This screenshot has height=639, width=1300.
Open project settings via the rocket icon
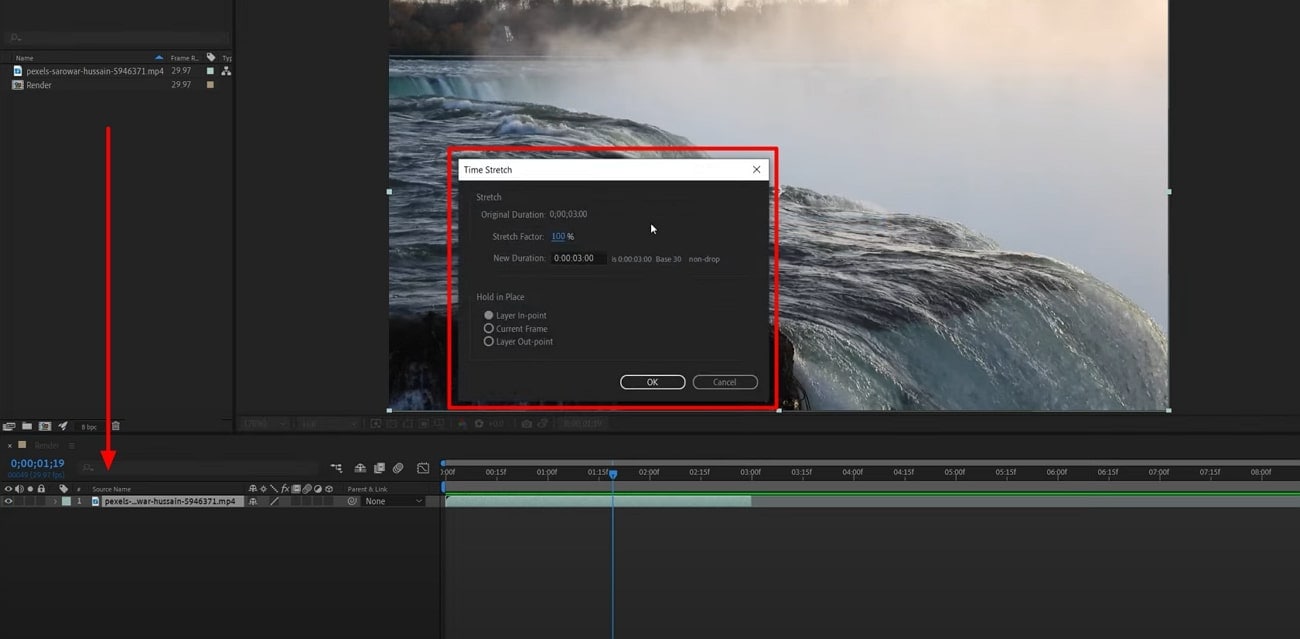(63, 426)
